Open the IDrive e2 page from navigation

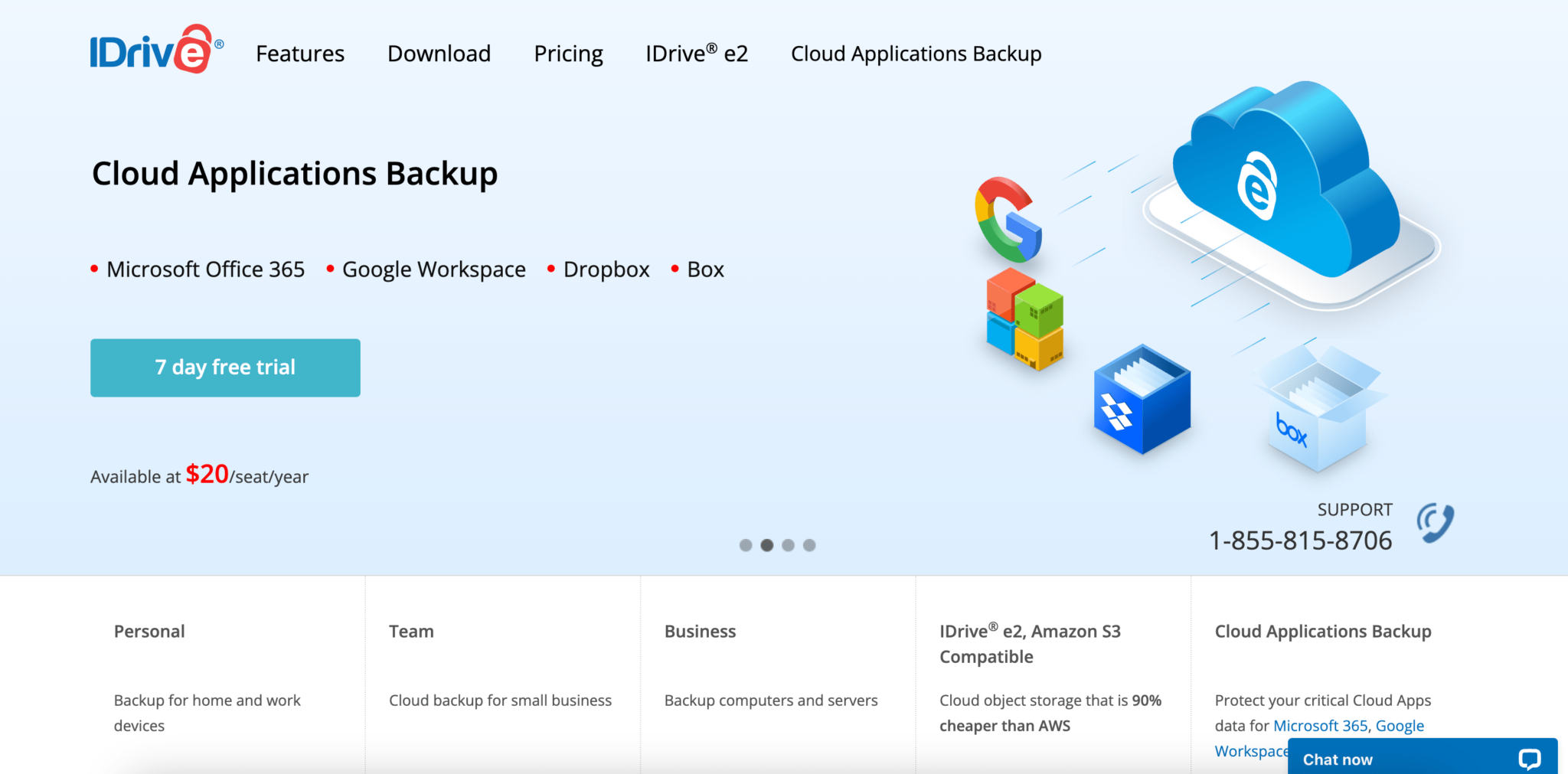tap(697, 54)
